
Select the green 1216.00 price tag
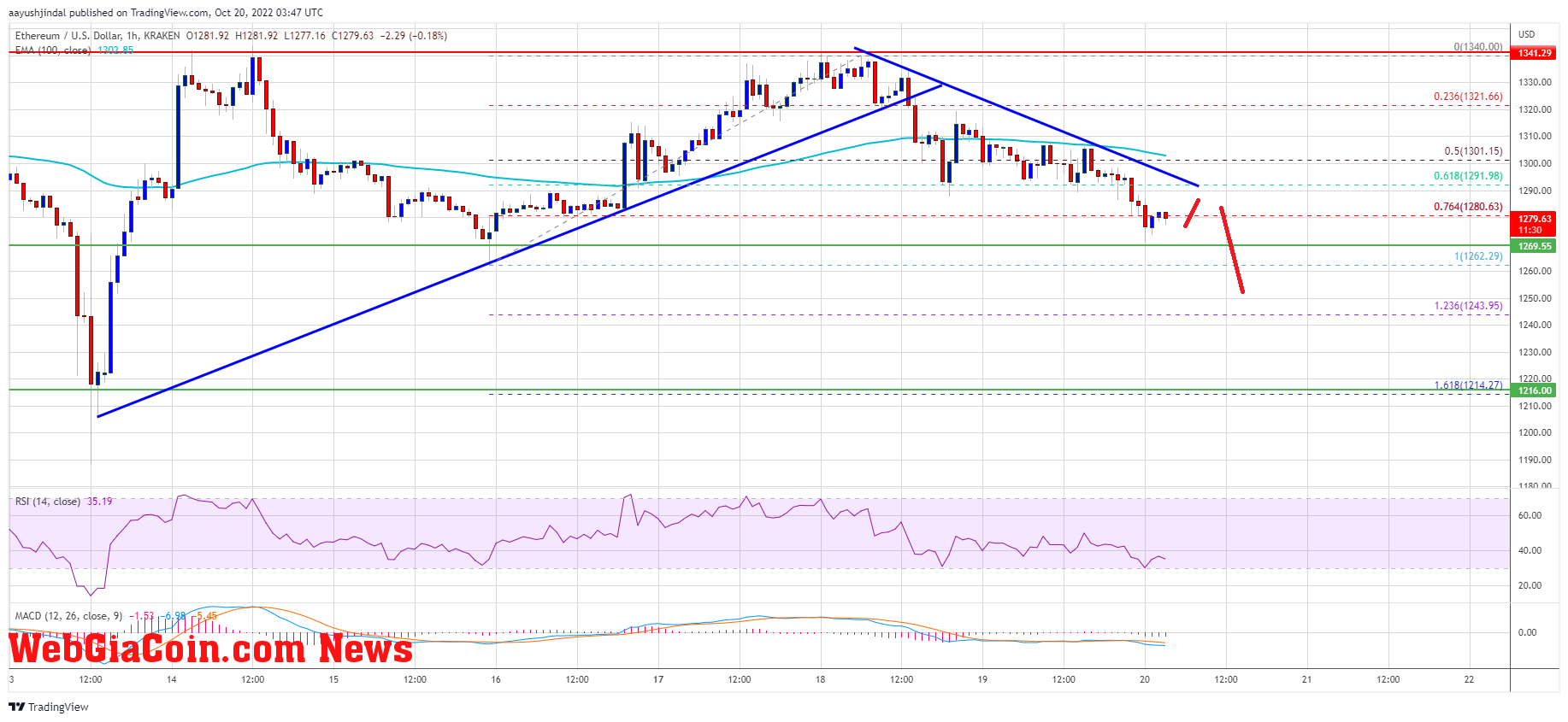1535,390
